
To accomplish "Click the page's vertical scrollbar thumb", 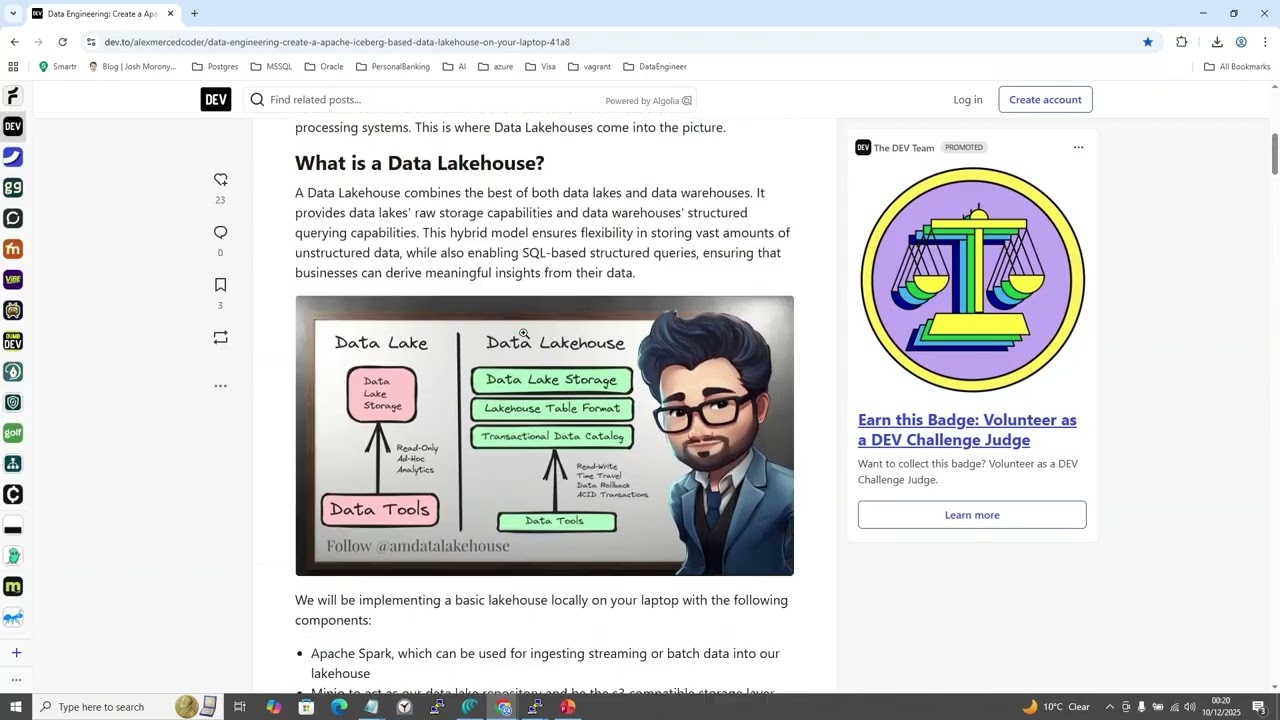I will [1275, 153].
